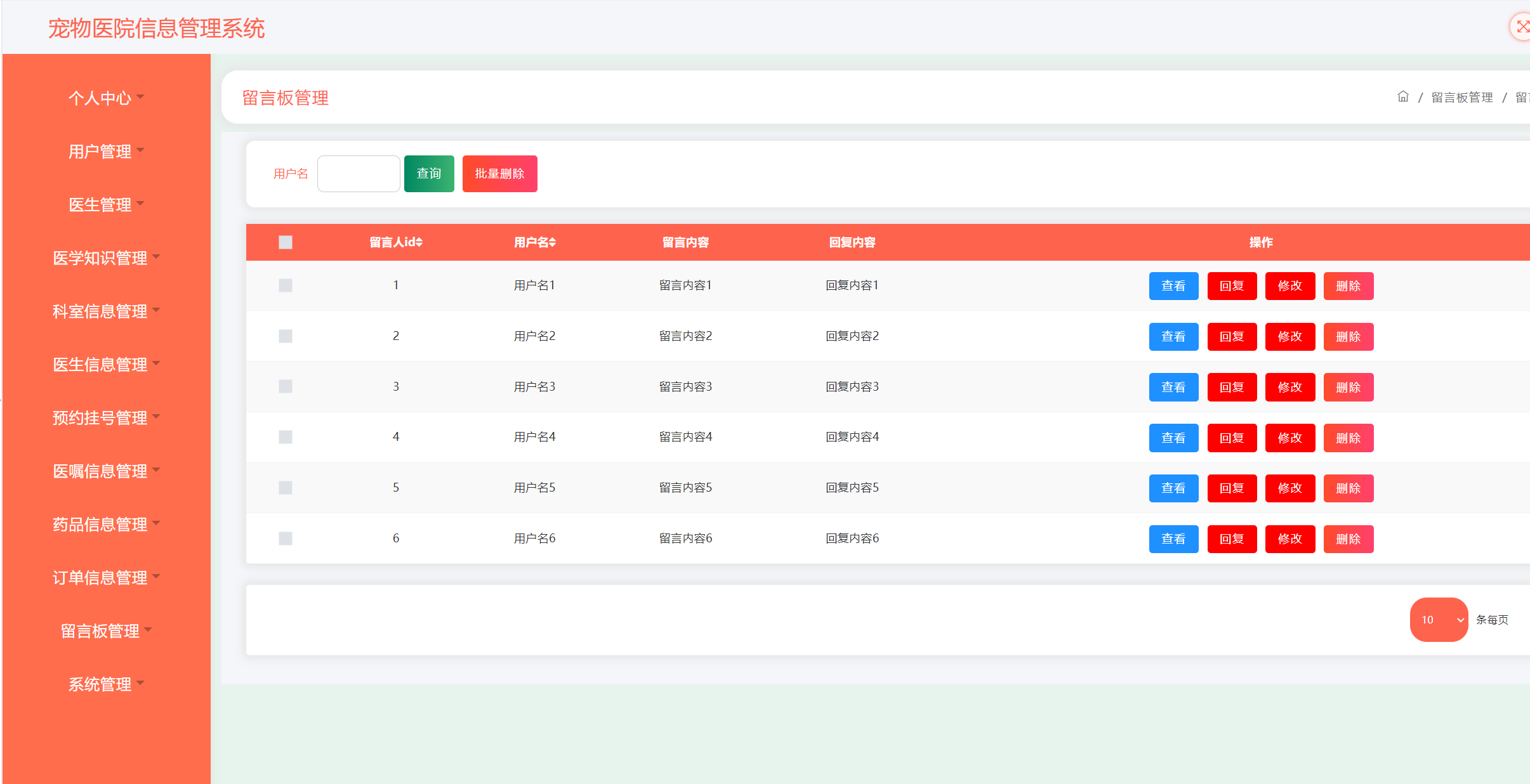Open the 10 items-per-page dropdown
The image size is (1530, 784).
click(x=1439, y=620)
